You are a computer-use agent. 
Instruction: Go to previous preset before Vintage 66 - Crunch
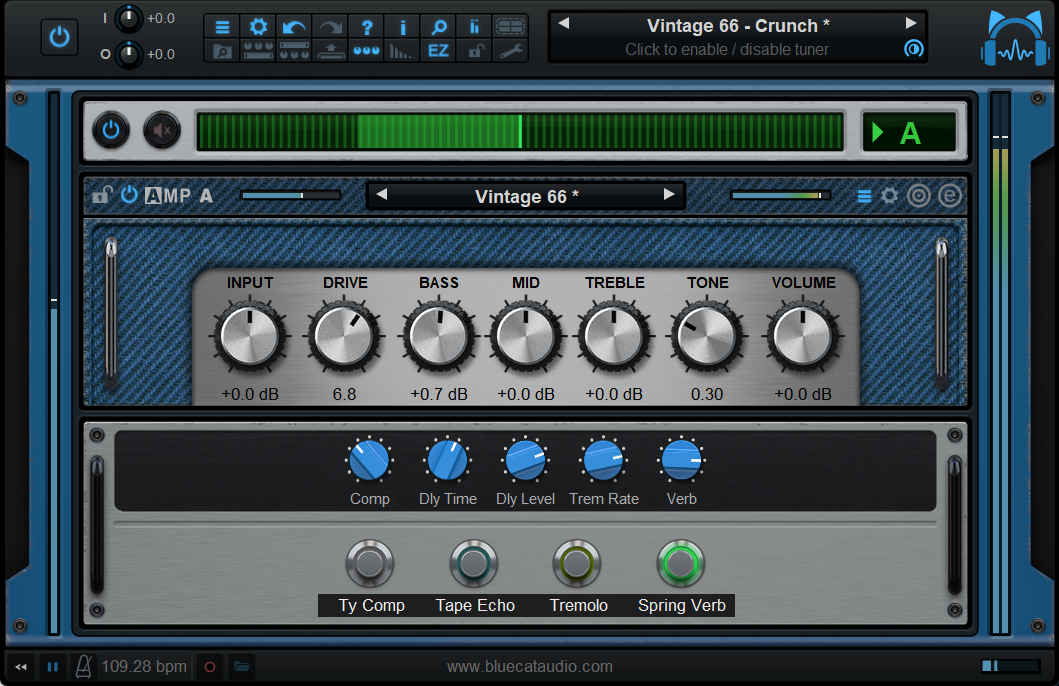click(x=564, y=24)
